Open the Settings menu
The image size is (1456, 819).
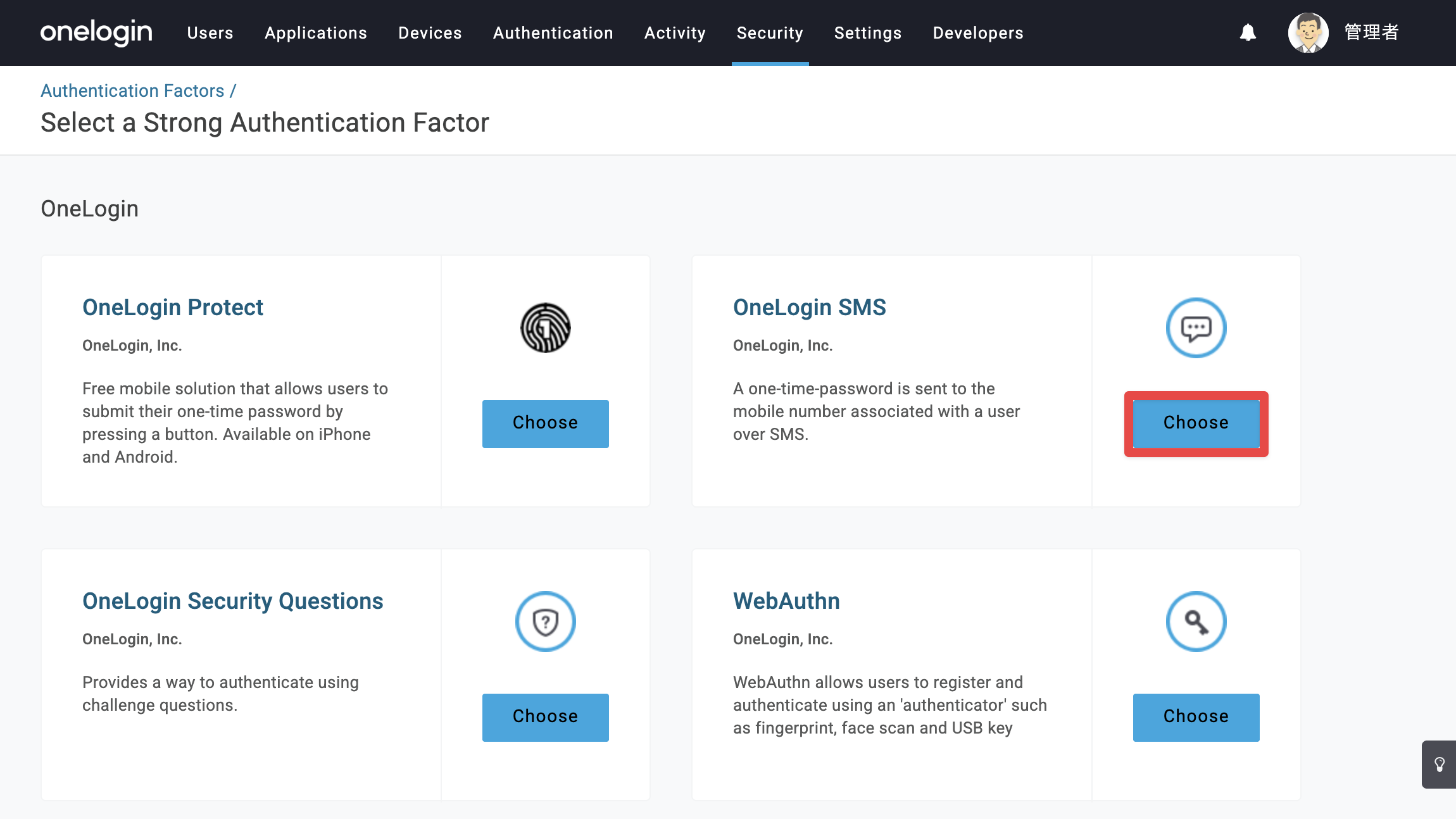click(x=868, y=33)
